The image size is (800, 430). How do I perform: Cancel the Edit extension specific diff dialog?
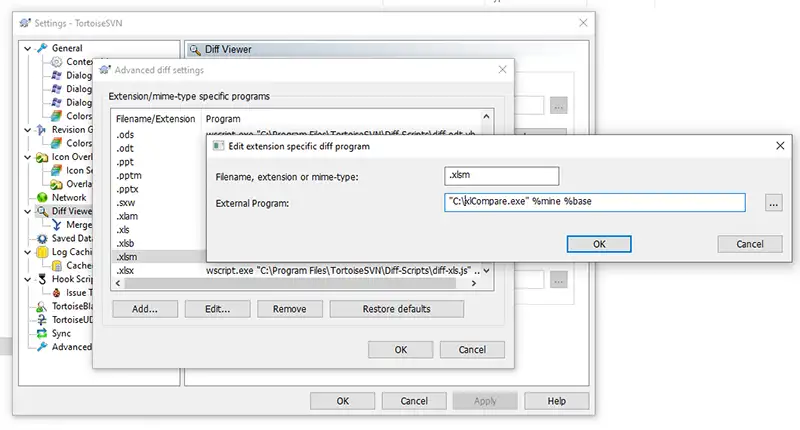(749, 244)
